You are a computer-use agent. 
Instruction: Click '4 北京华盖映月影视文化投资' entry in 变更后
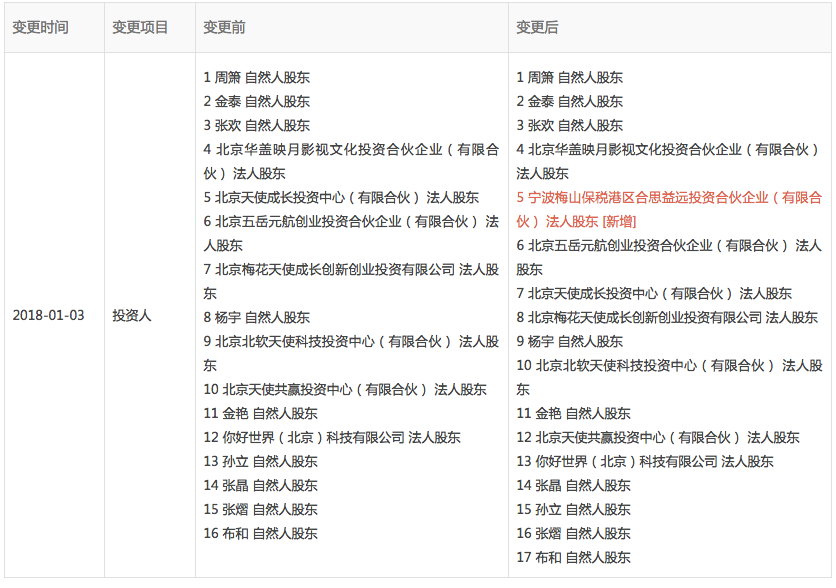[669, 161]
